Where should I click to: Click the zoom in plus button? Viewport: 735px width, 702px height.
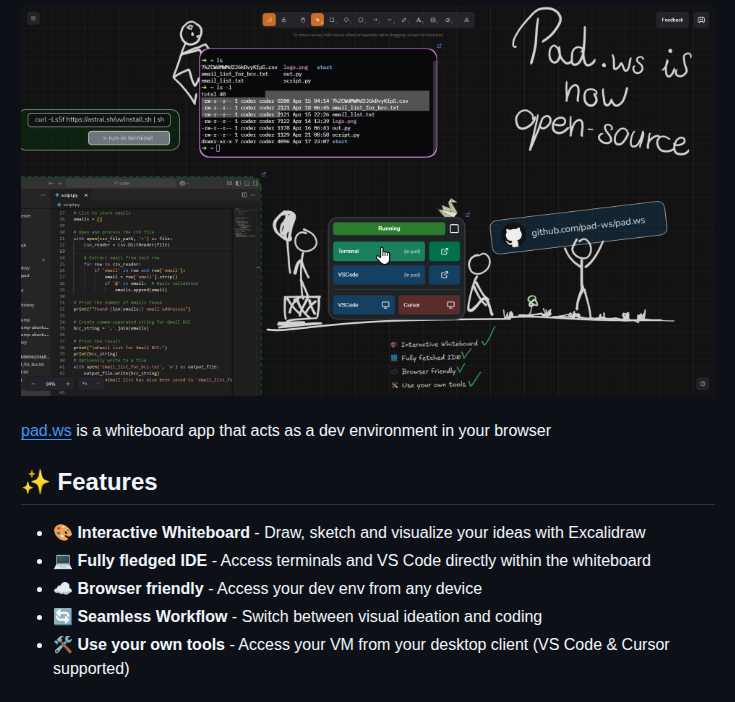pyautogui.click(x=68, y=384)
